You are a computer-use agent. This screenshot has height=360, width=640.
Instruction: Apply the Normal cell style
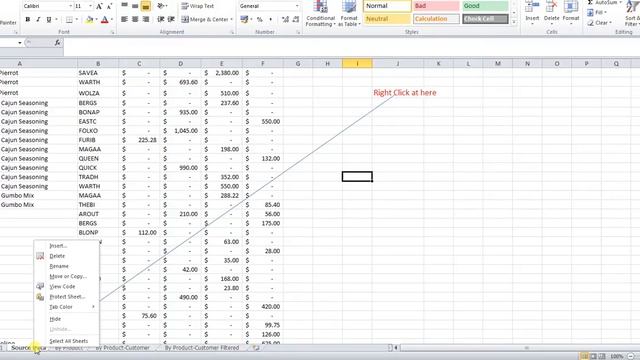click(387, 6)
